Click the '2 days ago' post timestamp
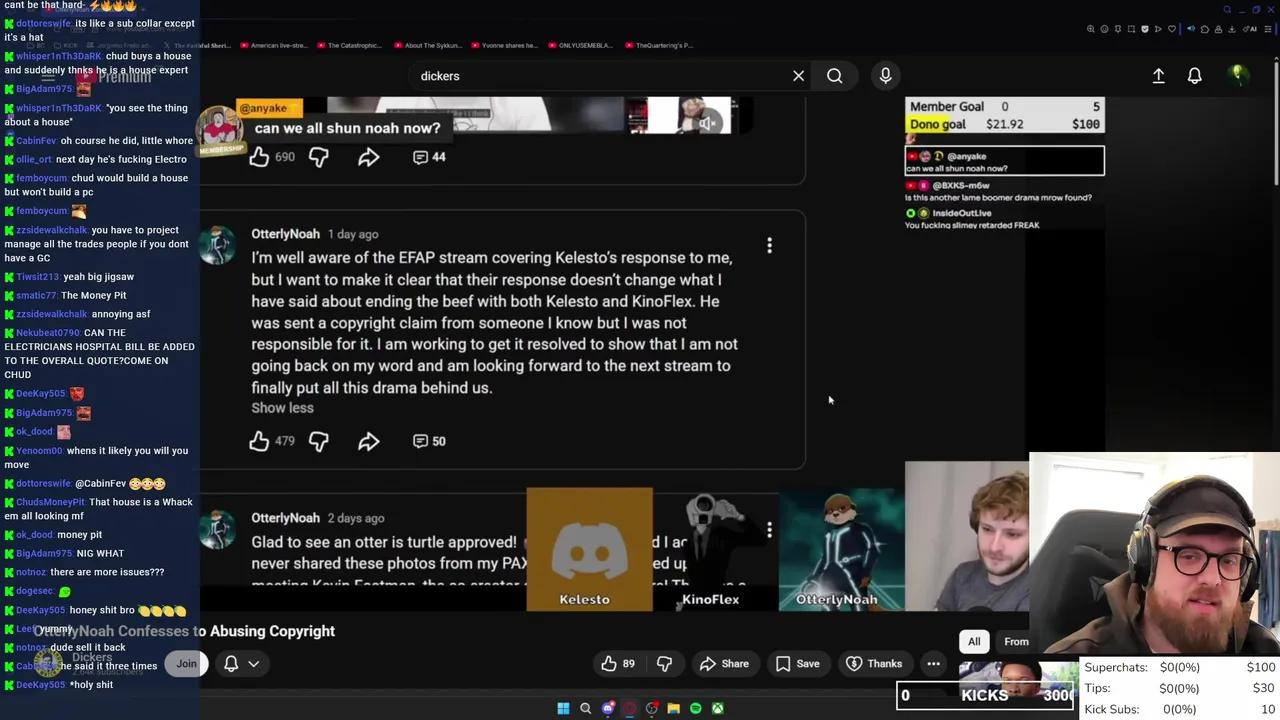Viewport: 1280px width, 720px height. click(356, 518)
